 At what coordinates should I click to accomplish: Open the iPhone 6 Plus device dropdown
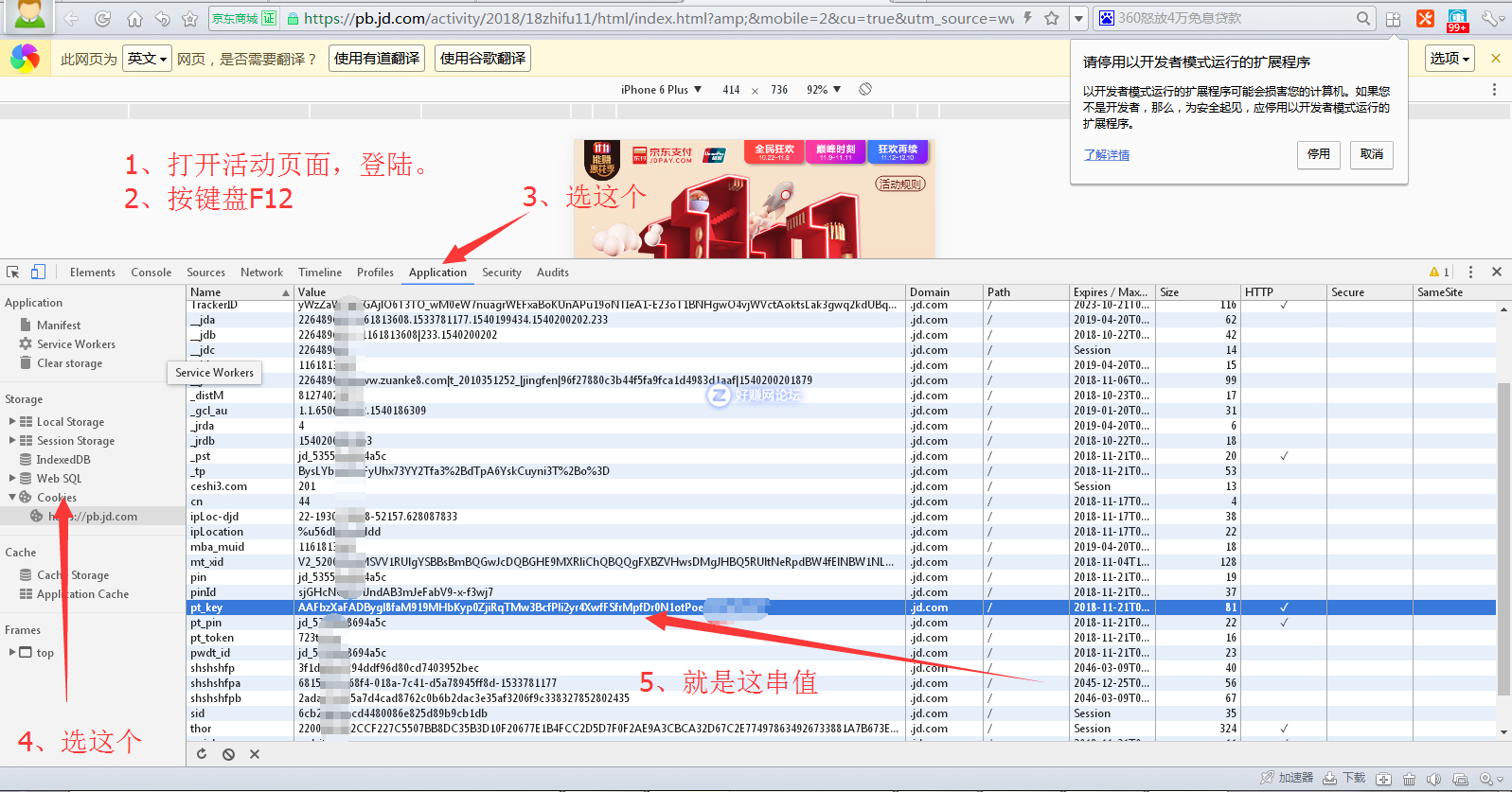661,90
